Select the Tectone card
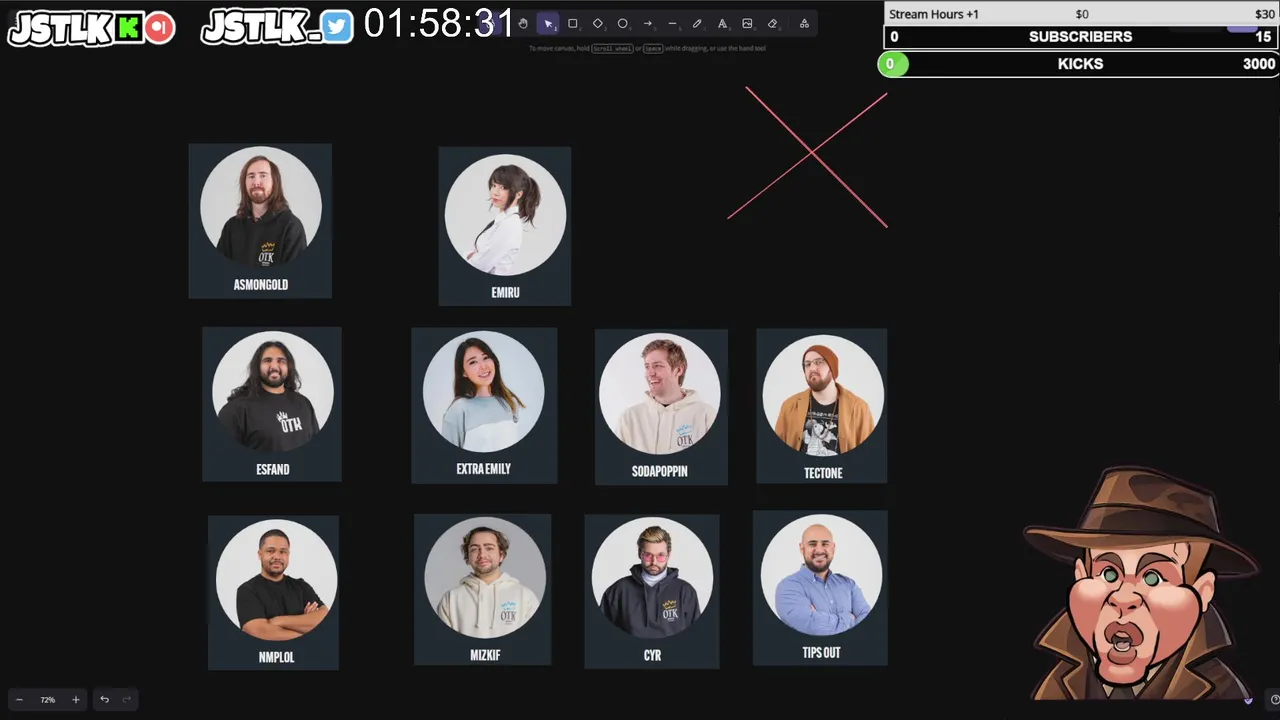 click(x=822, y=406)
